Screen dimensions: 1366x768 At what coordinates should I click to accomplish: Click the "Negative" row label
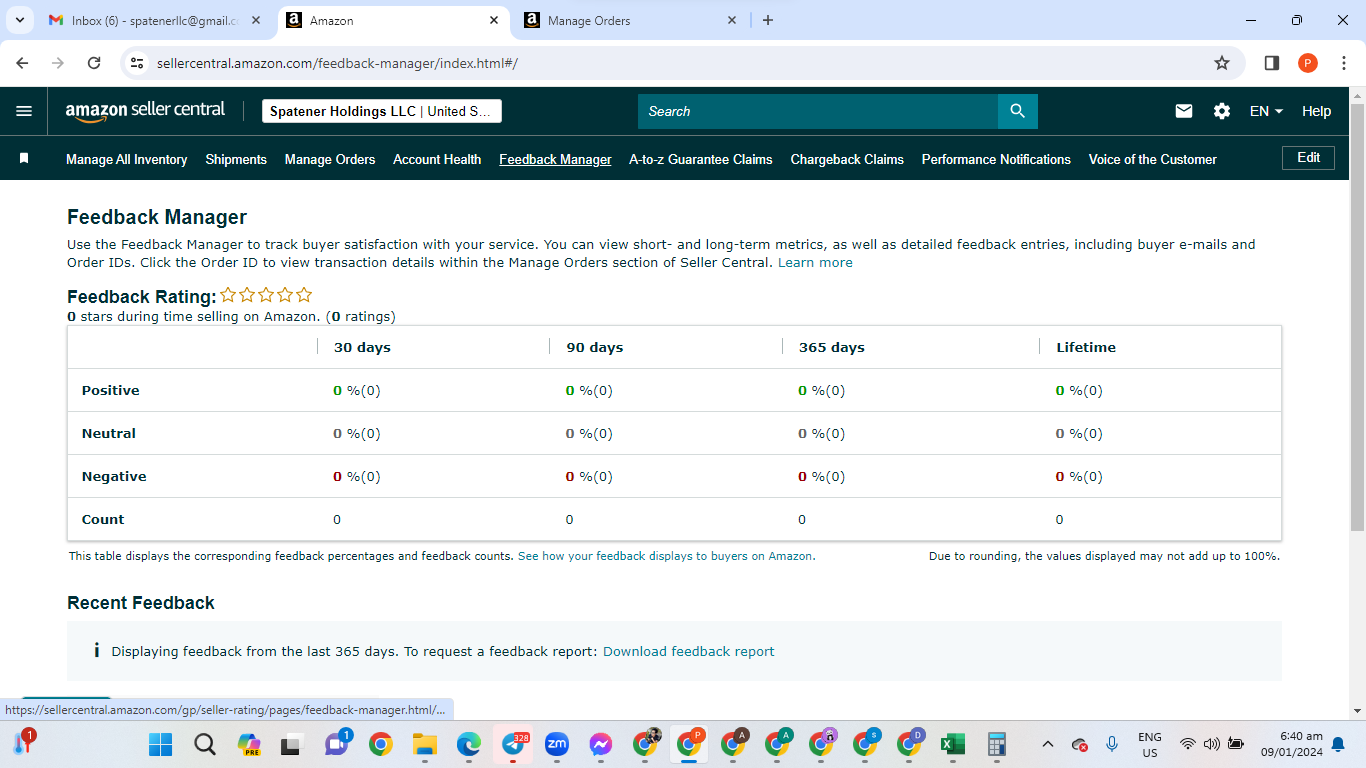pos(114,476)
